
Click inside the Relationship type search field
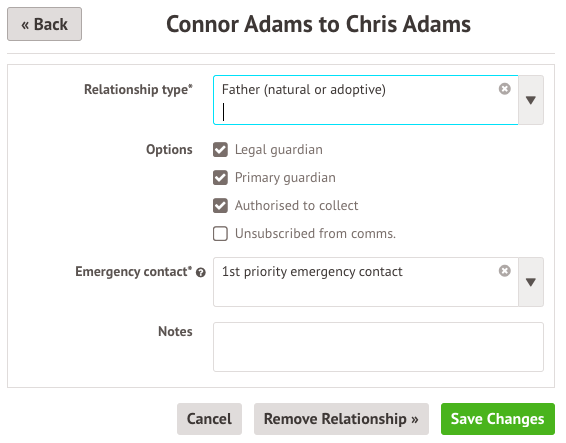(x=361, y=112)
